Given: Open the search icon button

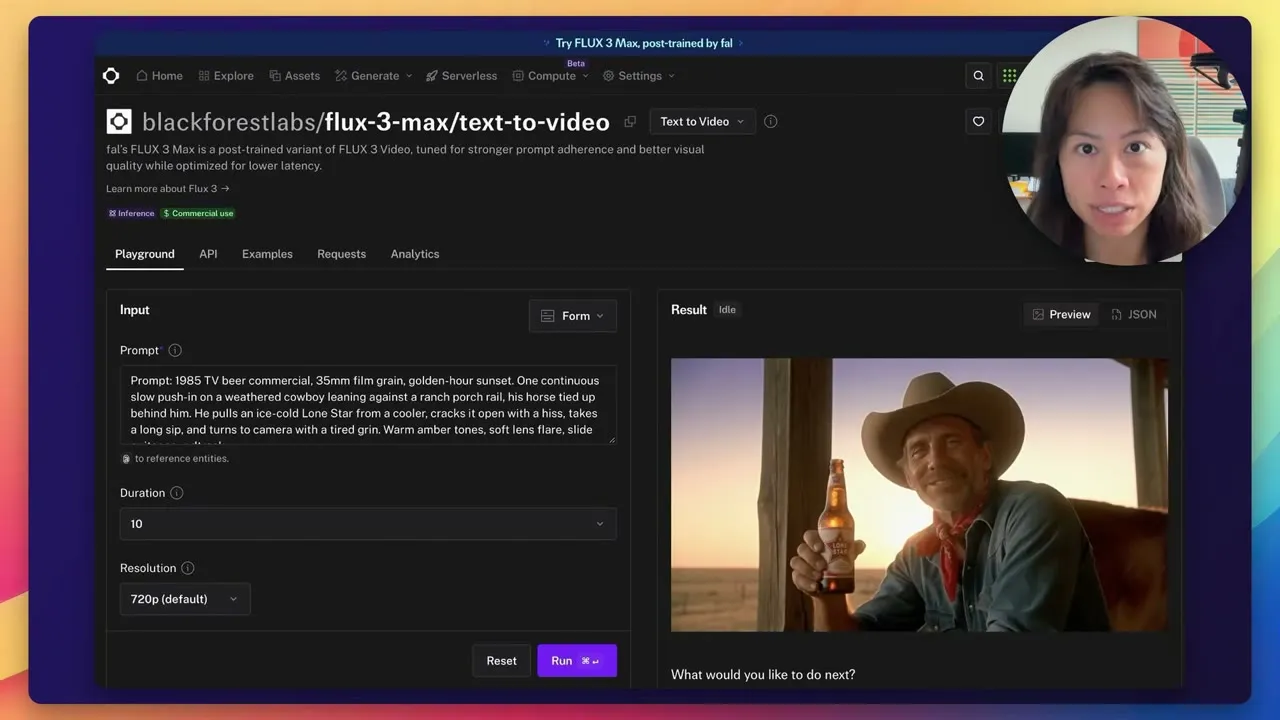Looking at the screenshot, I should [x=979, y=76].
